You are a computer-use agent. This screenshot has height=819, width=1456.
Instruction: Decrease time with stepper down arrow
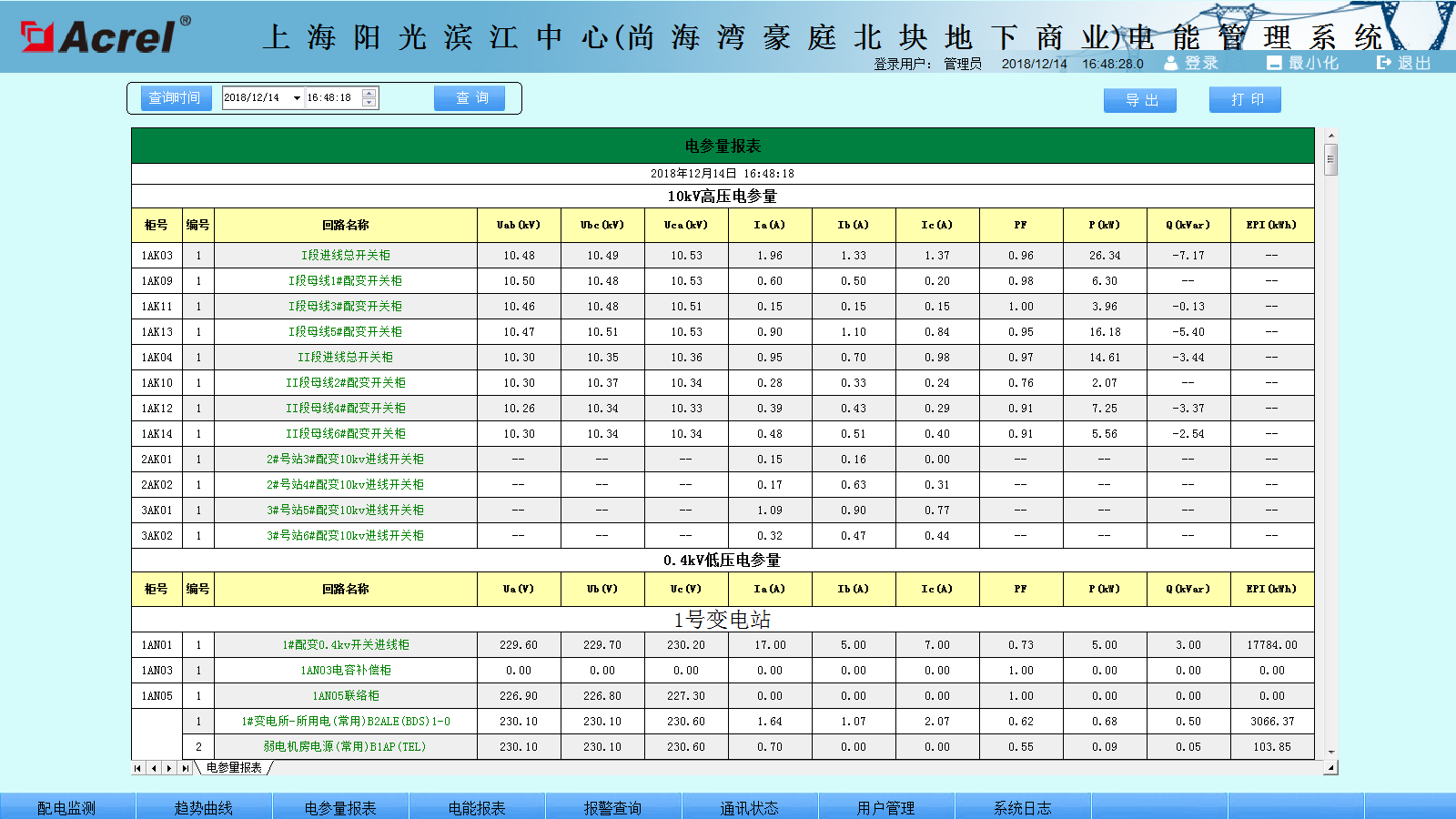point(369,103)
